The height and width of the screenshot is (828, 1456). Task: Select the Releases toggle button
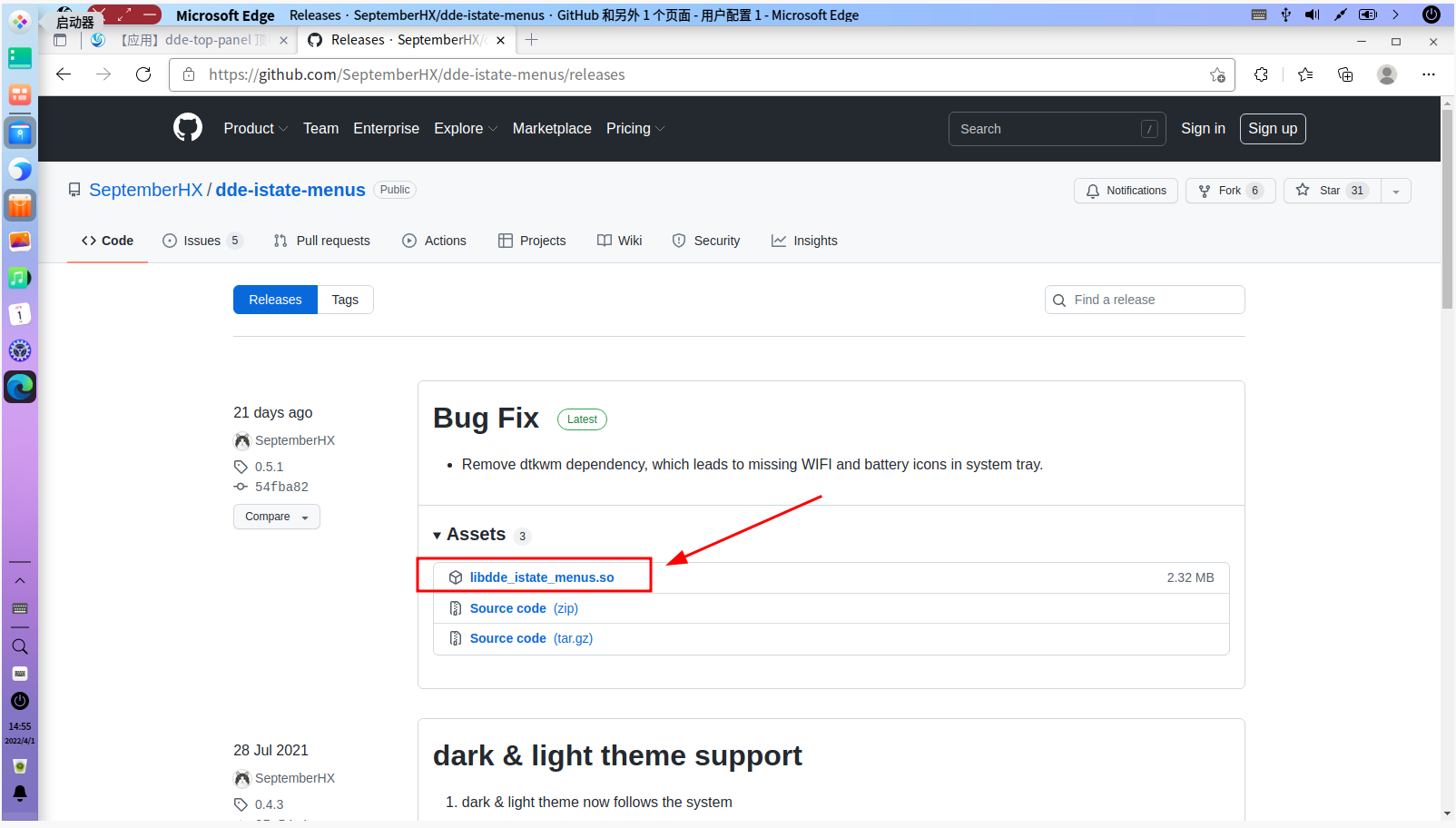click(275, 300)
